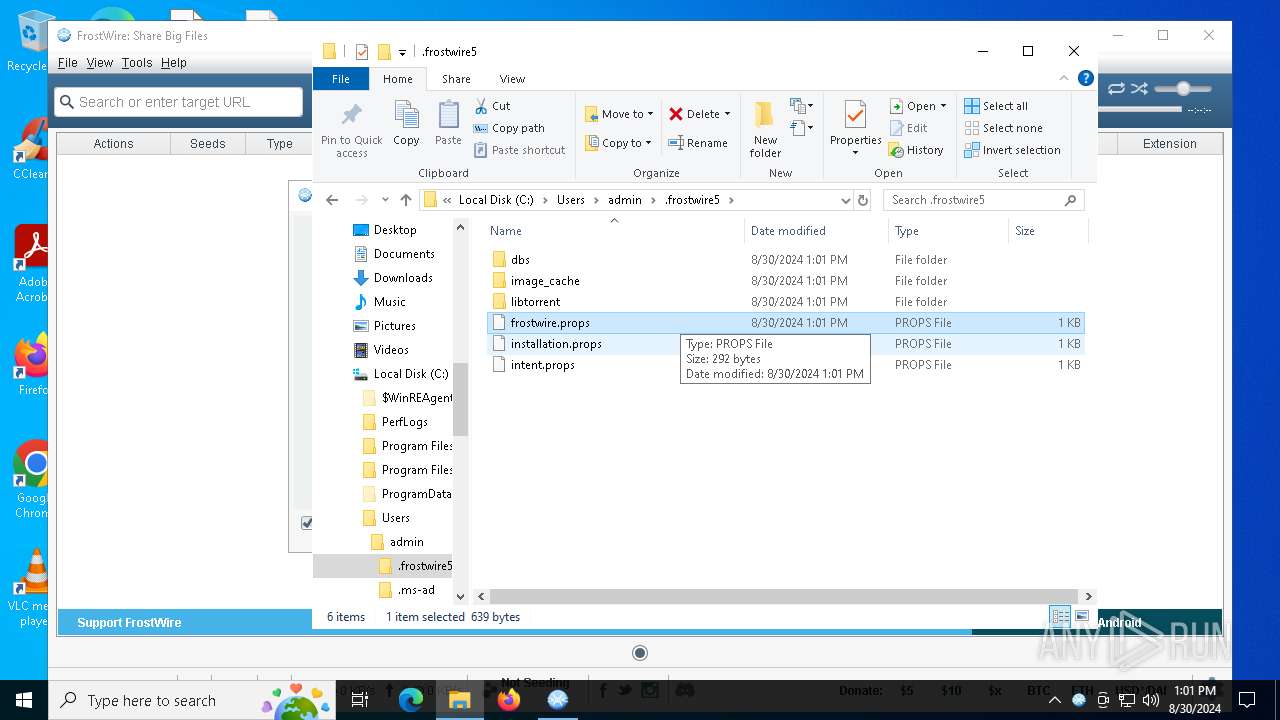Rename the selected file via ribbon

point(698,143)
